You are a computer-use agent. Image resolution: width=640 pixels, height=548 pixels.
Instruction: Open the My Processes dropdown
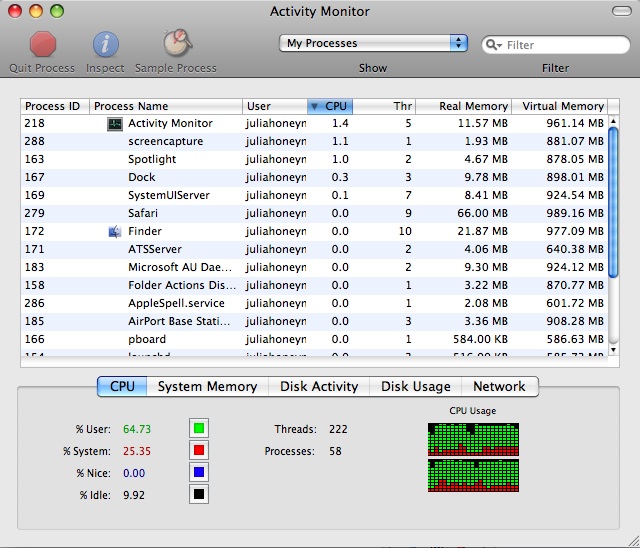click(x=373, y=43)
